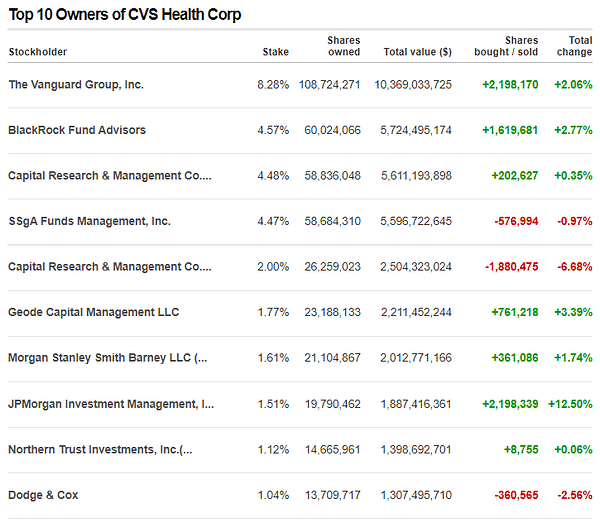Open Dodge & Cox stockholder
This screenshot has height=532, width=600.
click(43, 495)
